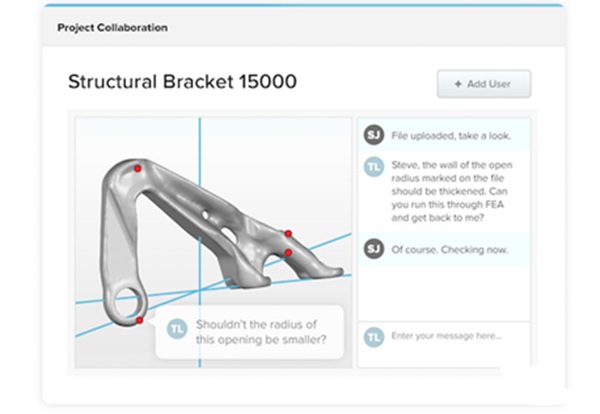Viewport: 600px width, 414px height.
Task: Click the Structural Bracket 15000 title
Action: 182,82
